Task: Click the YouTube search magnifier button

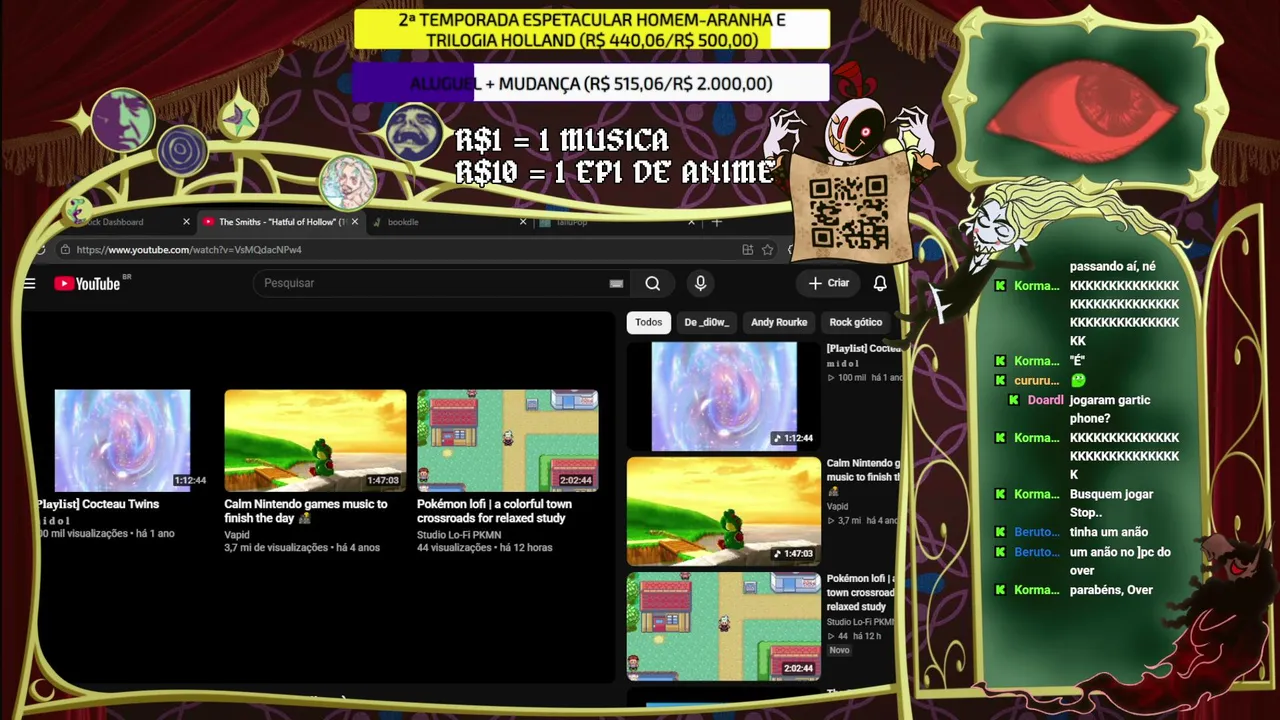Action: click(x=653, y=283)
